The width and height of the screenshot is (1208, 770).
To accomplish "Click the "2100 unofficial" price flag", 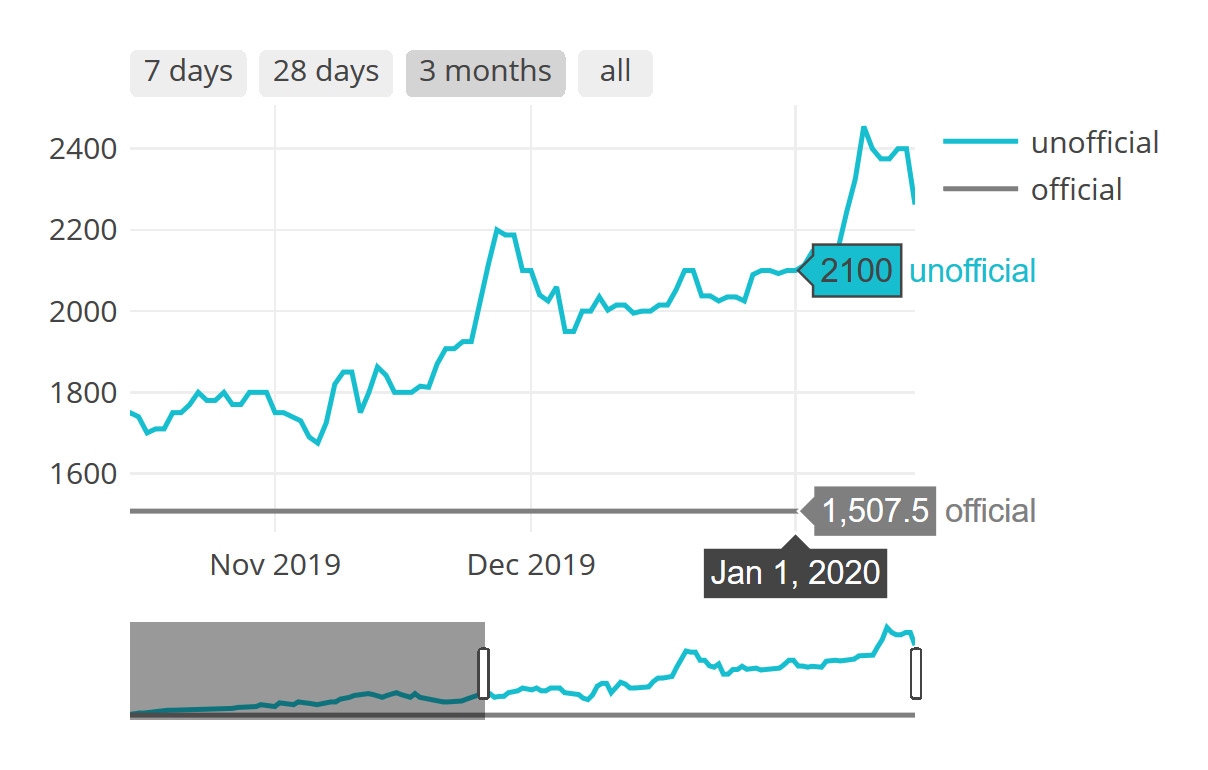I will pos(858,270).
